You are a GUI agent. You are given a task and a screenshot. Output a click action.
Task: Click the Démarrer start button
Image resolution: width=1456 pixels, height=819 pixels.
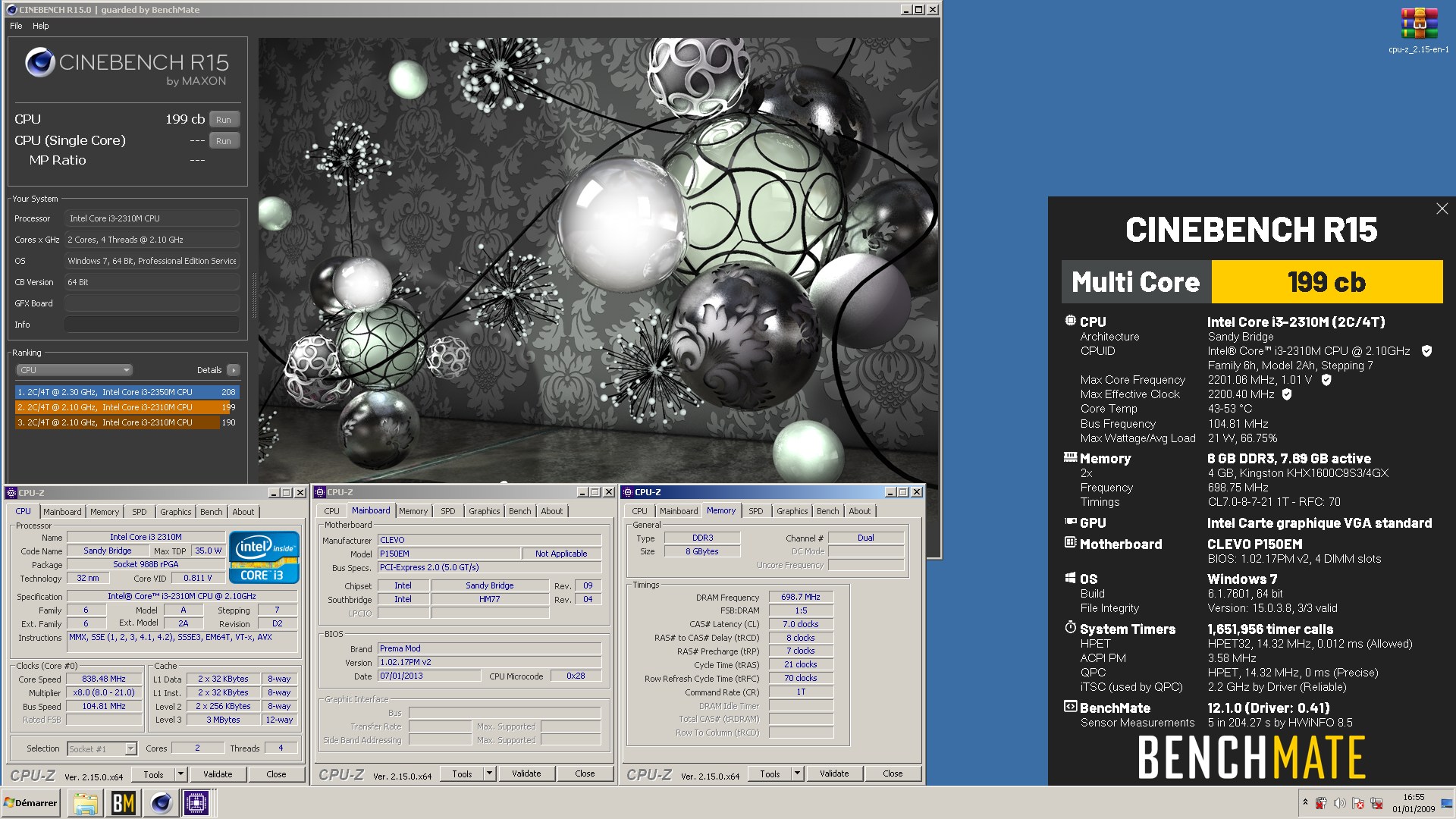(31, 803)
